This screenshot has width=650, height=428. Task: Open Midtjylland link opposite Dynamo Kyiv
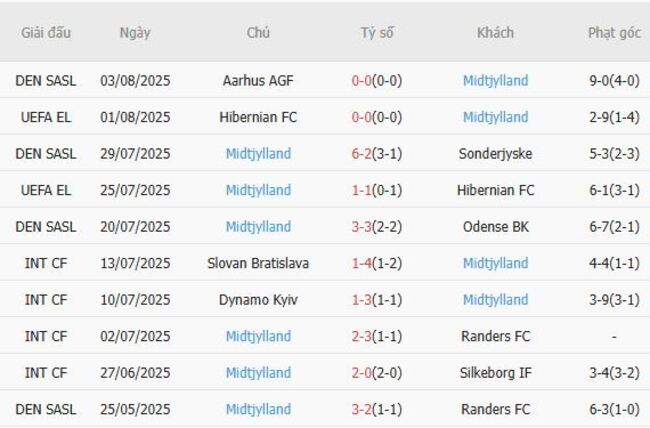(495, 300)
